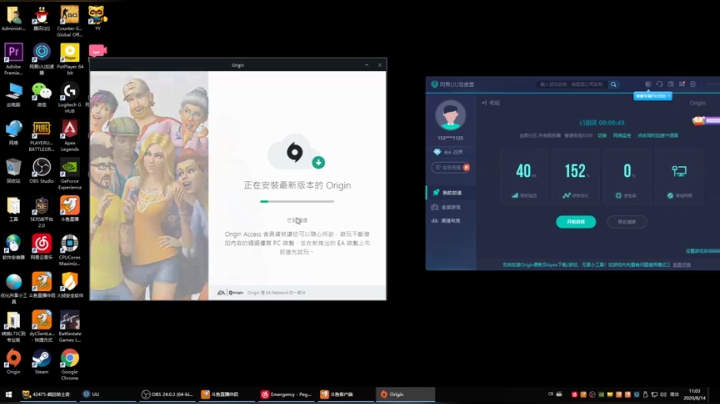
Task: Open the settings gear in UU accelerator
Action: [x=693, y=84]
